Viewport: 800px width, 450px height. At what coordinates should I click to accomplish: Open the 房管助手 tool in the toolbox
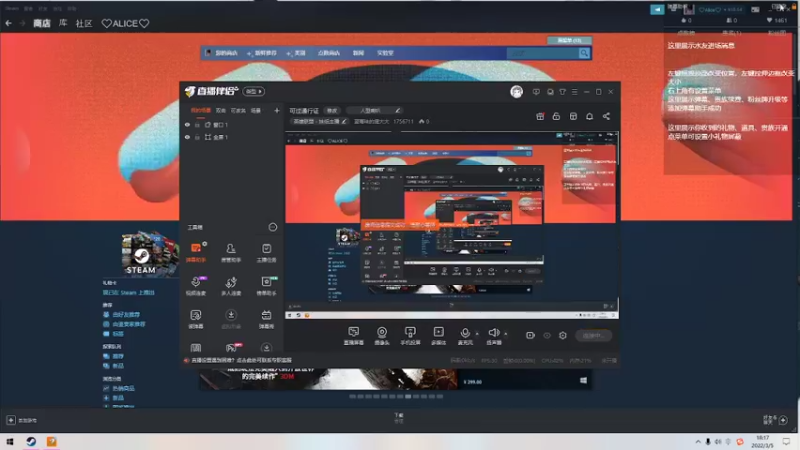[x=231, y=253]
